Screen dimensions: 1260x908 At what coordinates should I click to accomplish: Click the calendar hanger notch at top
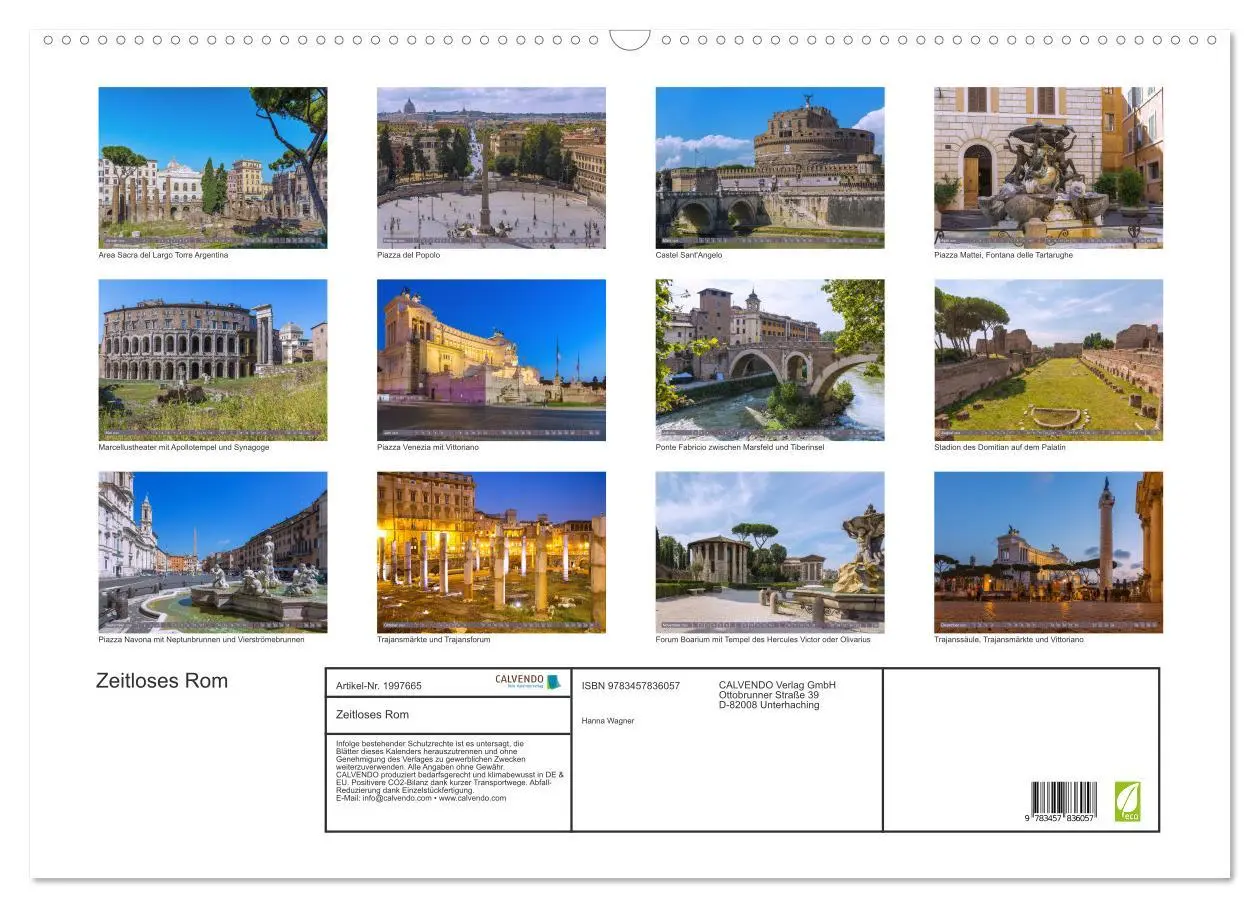[630, 40]
